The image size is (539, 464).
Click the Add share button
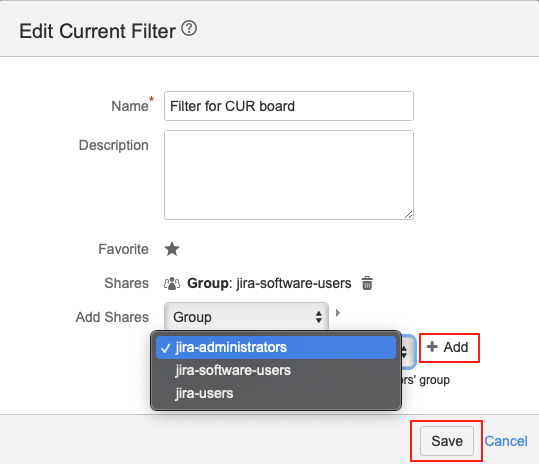click(x=448, y=347)
